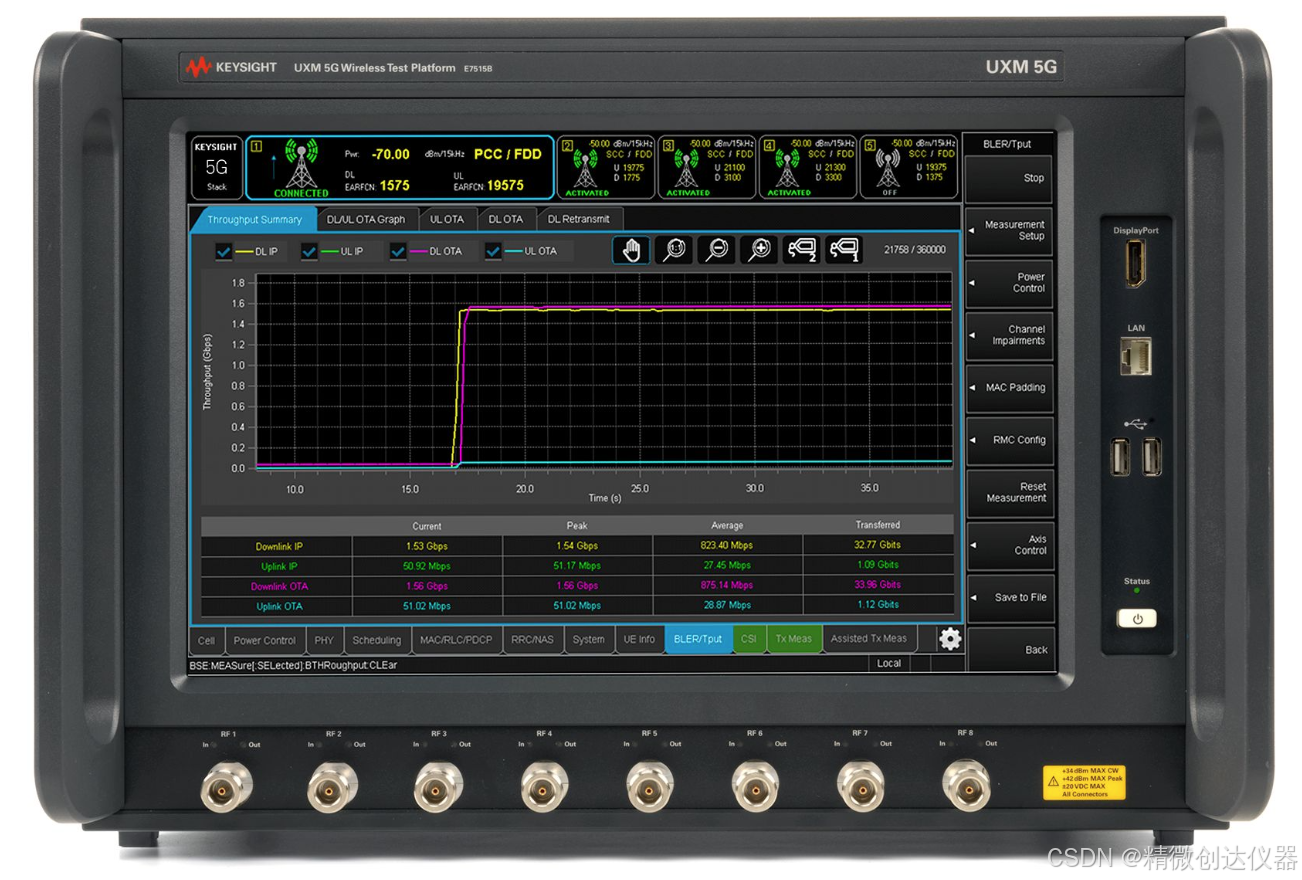
Task: Click the 875.14 Mbps average cell
Action: point(727,586)
